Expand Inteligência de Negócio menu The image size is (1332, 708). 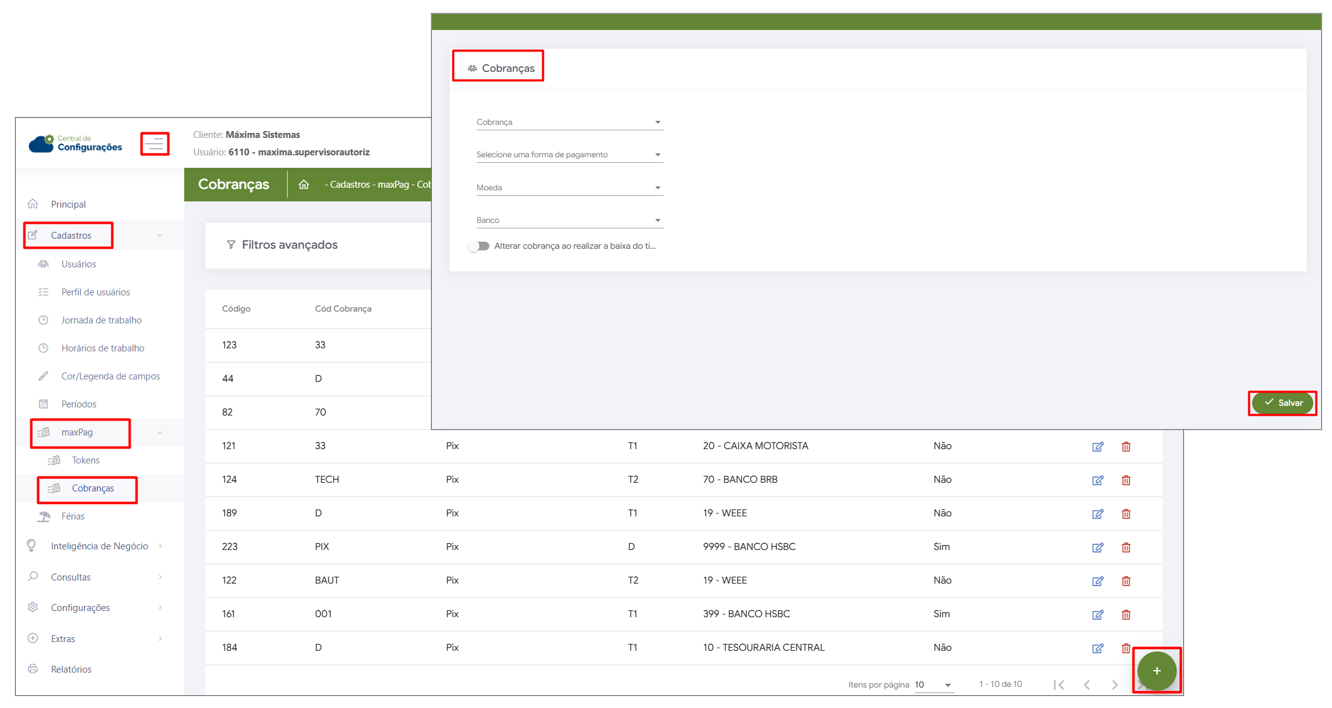(x=99, y=546)
